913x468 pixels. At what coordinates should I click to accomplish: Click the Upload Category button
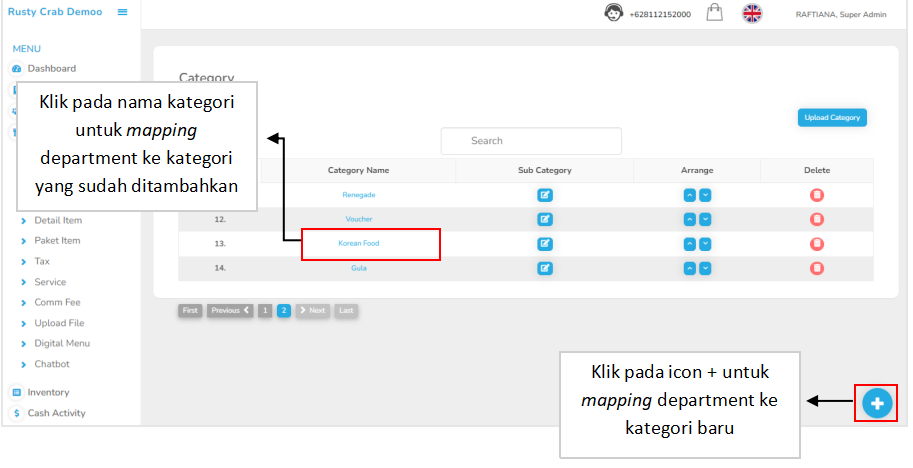click(x=832, y=117)
